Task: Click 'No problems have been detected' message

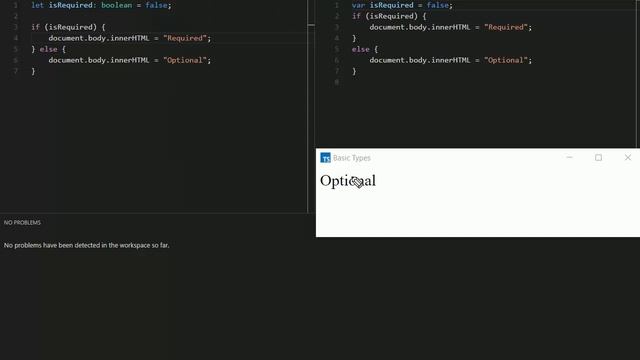Action: click(x=87, y=245)
